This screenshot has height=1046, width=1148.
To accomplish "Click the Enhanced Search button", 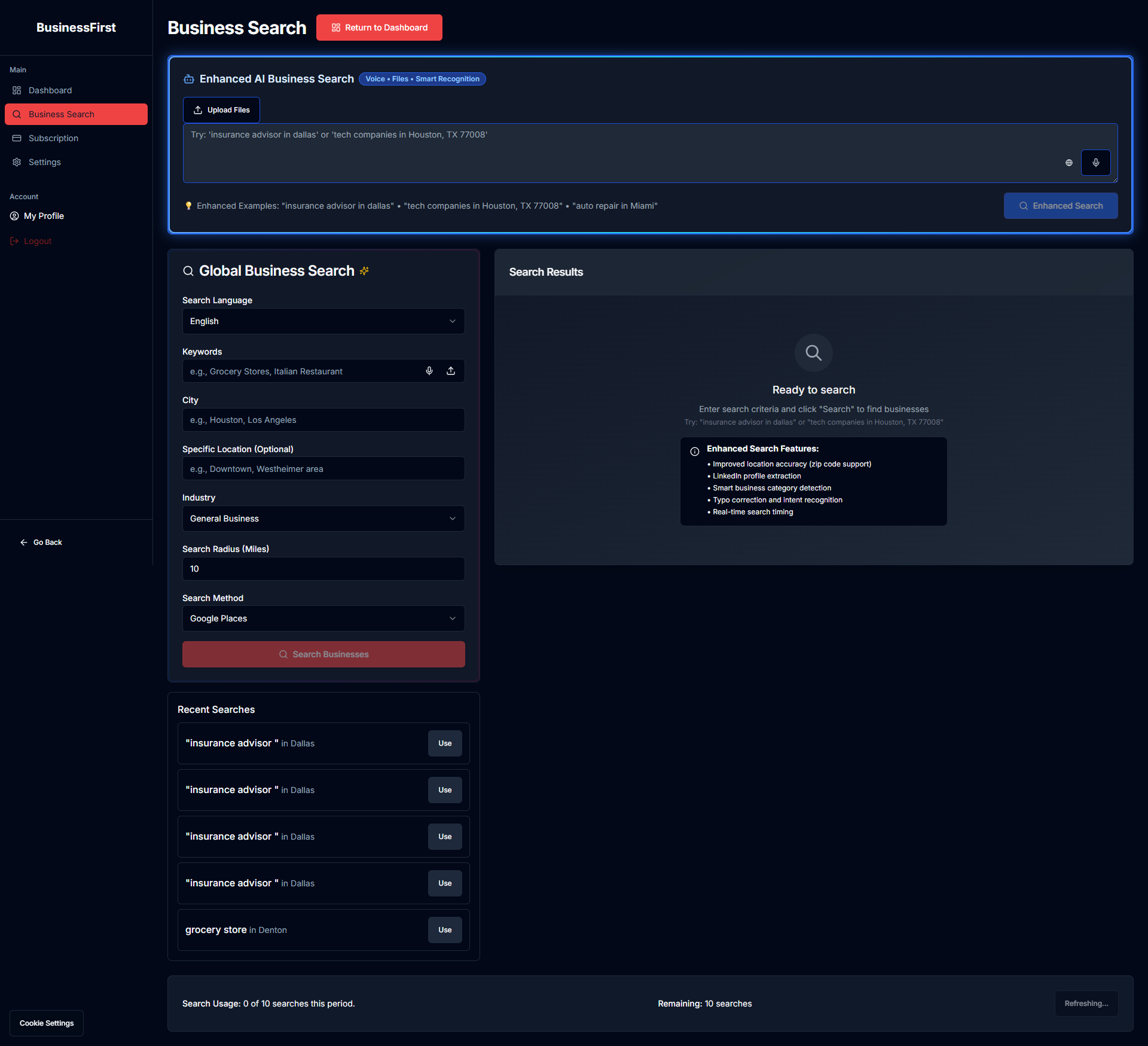I will tap(1061, 206).
